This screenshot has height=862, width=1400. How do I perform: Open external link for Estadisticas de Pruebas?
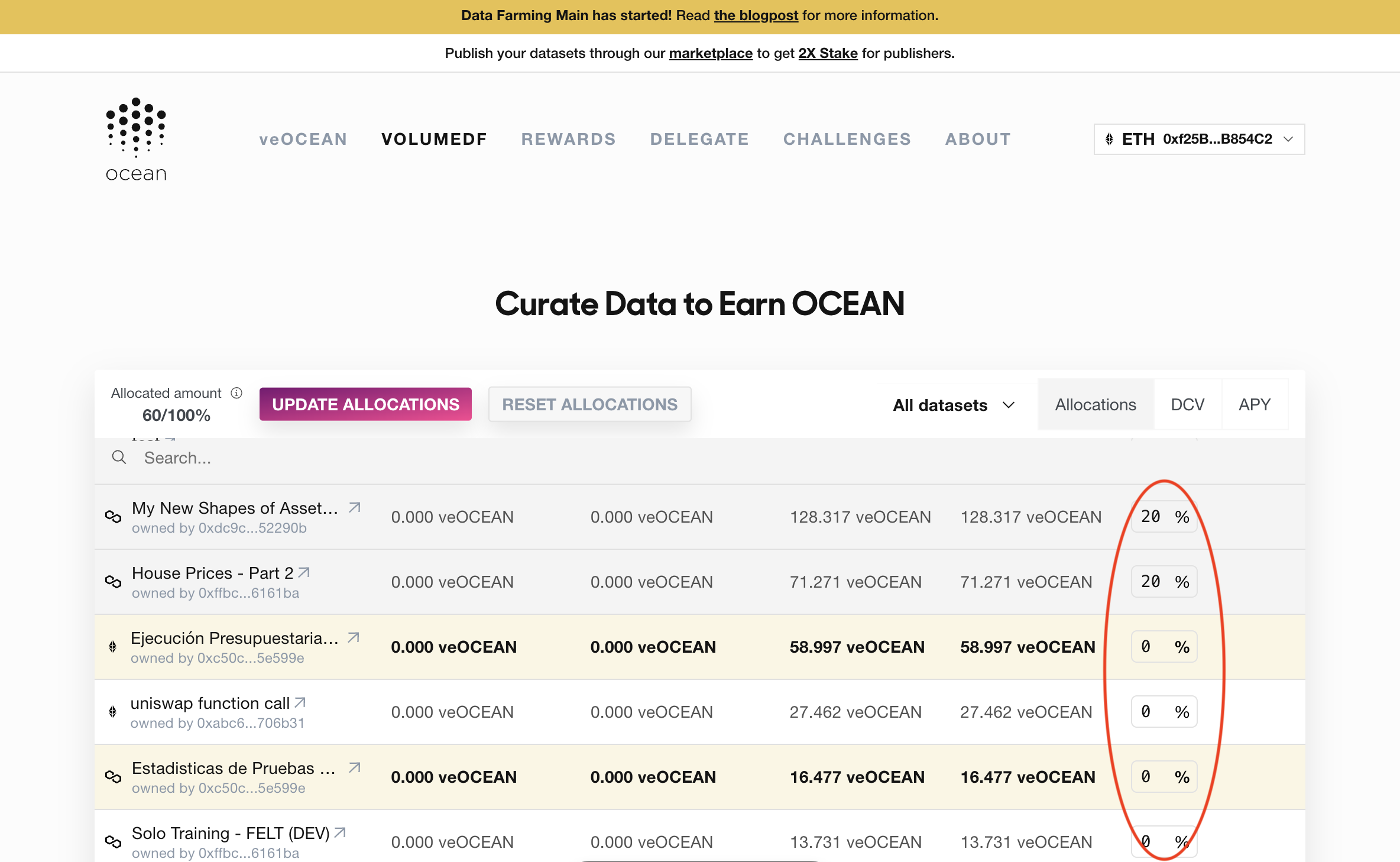click(355, 767)
